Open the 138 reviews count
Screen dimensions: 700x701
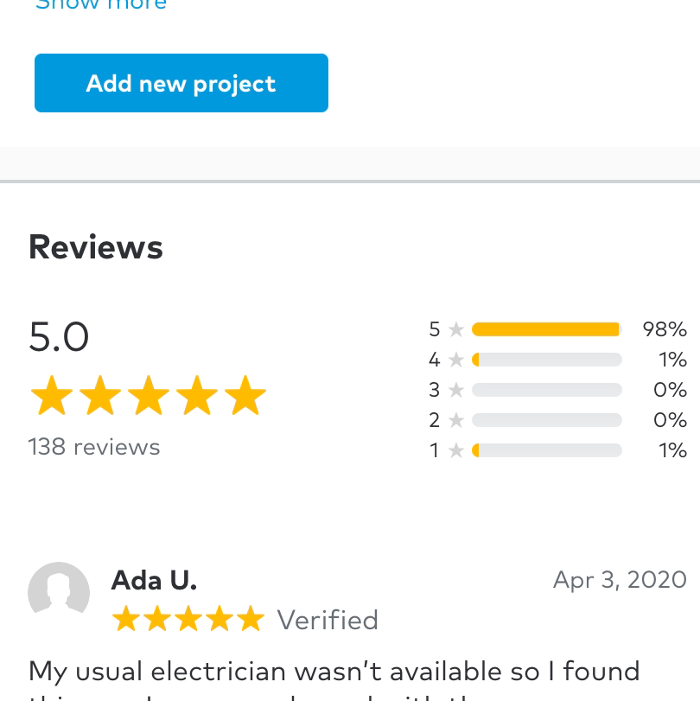(94, 447)
